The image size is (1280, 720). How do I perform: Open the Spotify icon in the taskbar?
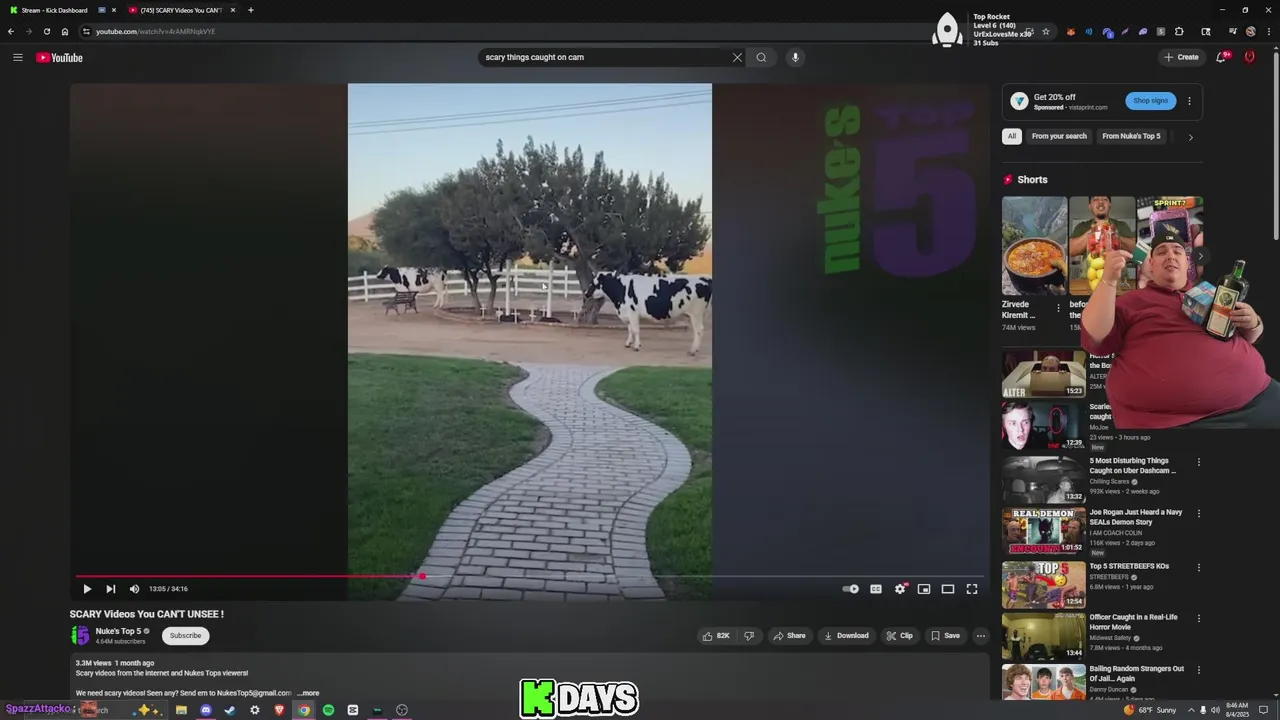(x=328, y=710)
